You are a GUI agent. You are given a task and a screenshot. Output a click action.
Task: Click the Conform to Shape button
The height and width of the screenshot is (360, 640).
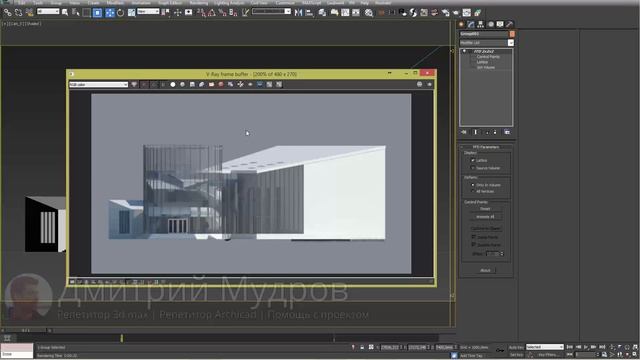coord(485,229)
